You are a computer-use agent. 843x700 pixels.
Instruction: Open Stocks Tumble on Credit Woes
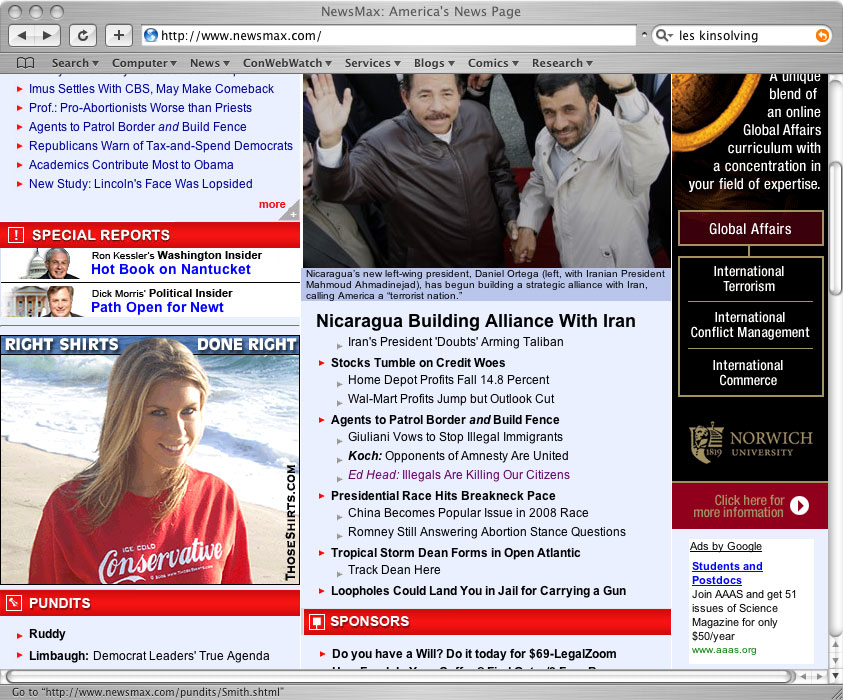(418, 363)
